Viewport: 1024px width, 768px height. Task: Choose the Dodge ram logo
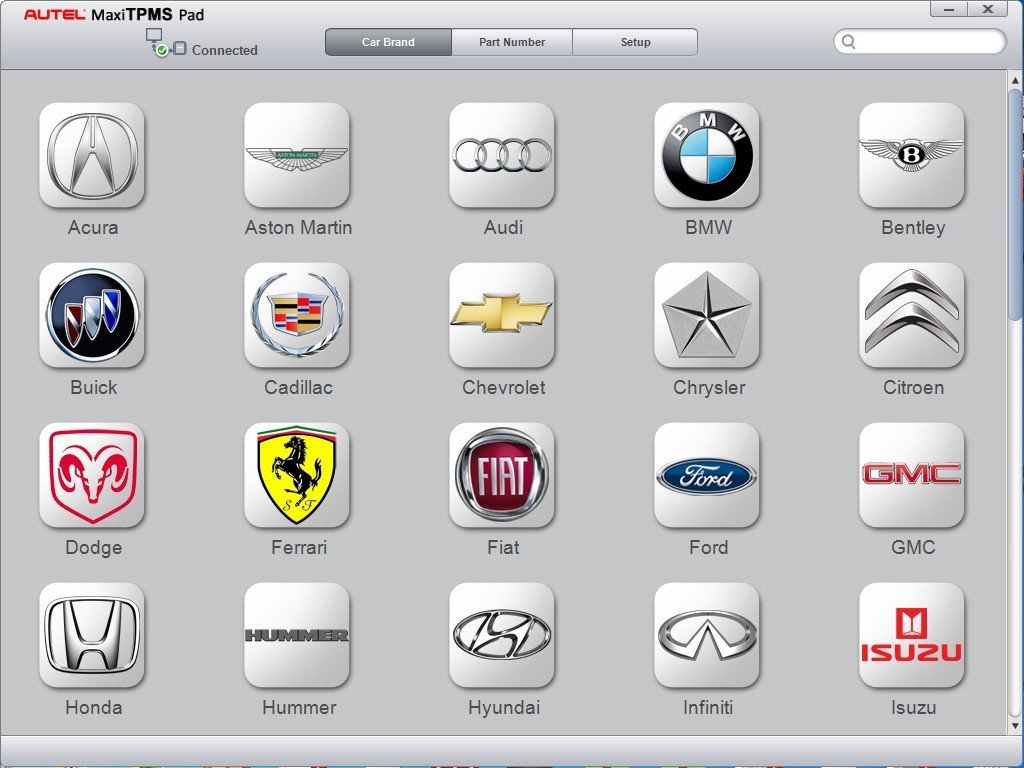92,475
